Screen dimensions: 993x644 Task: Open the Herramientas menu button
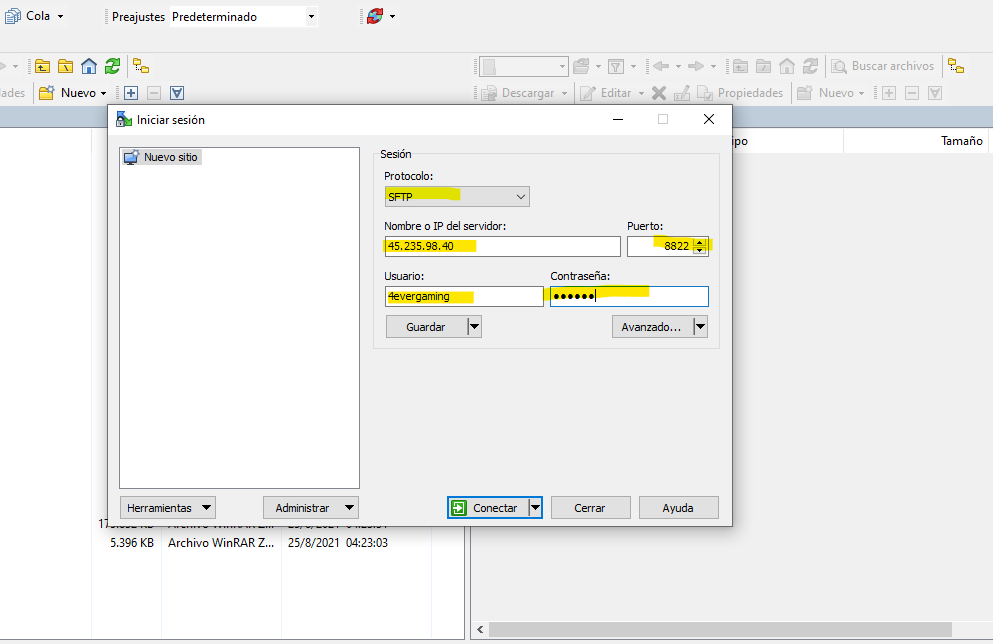(x=167, y=508)
